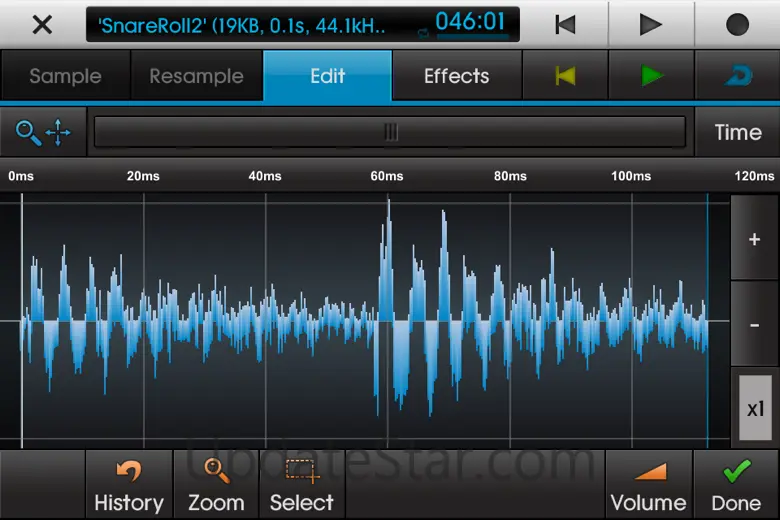Click the 20ms ruler marker

click(x=143, y=176)
